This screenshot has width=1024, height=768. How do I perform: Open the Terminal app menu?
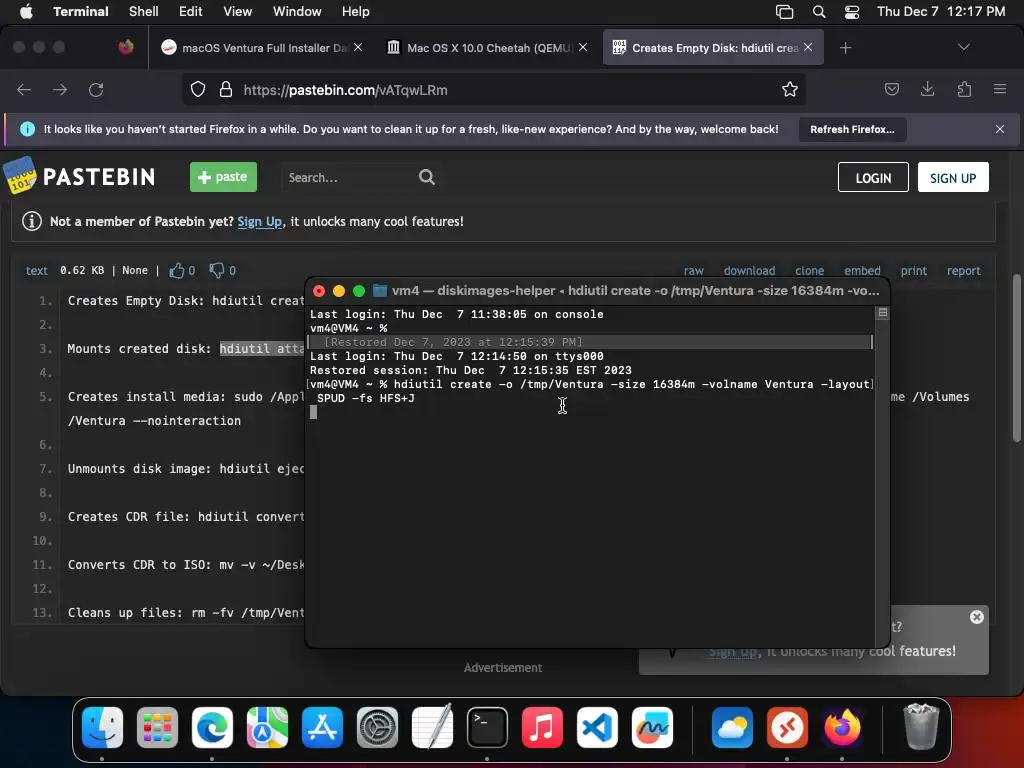pyautogui.click(x=80, y=12)
